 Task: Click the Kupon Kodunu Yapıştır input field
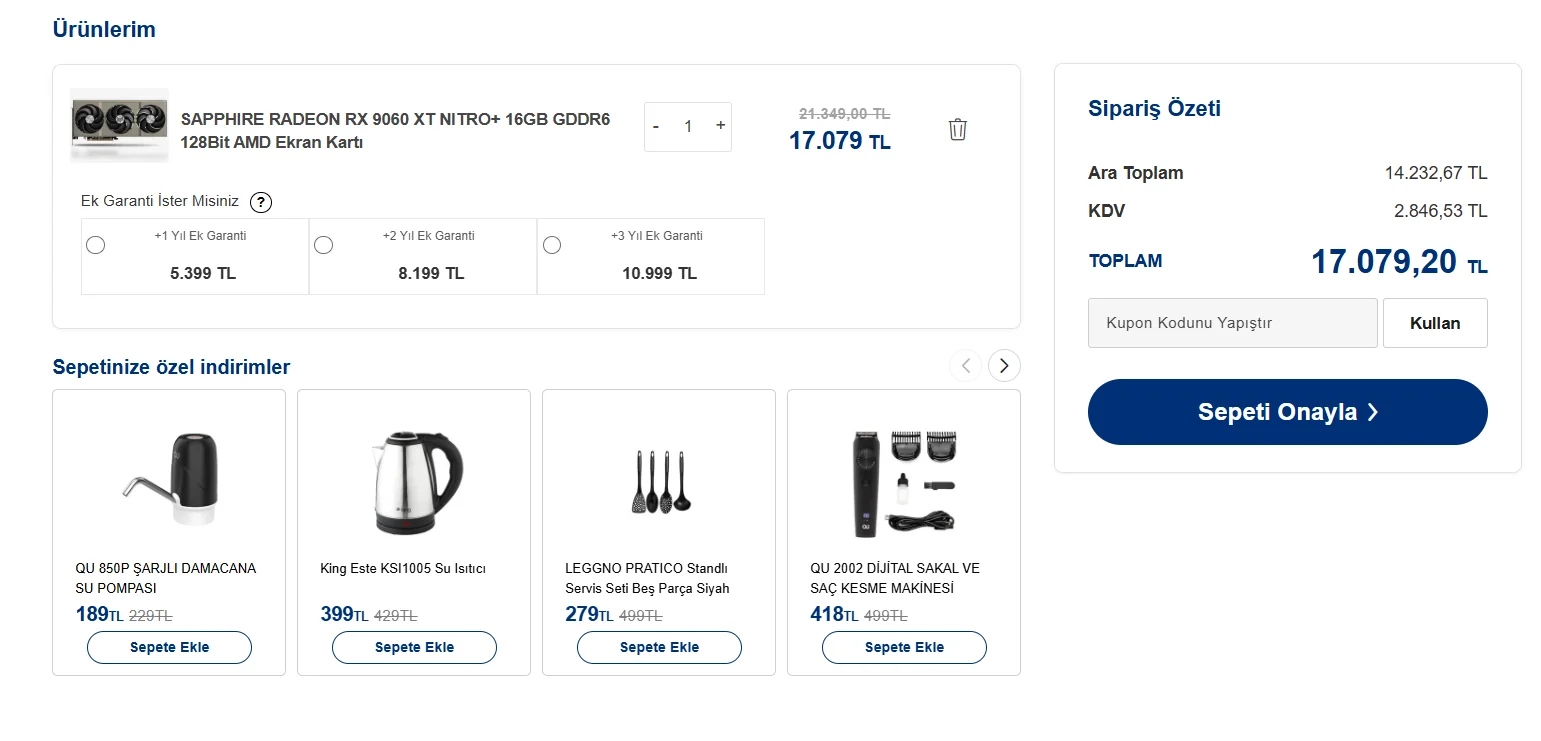[1232, 323]
